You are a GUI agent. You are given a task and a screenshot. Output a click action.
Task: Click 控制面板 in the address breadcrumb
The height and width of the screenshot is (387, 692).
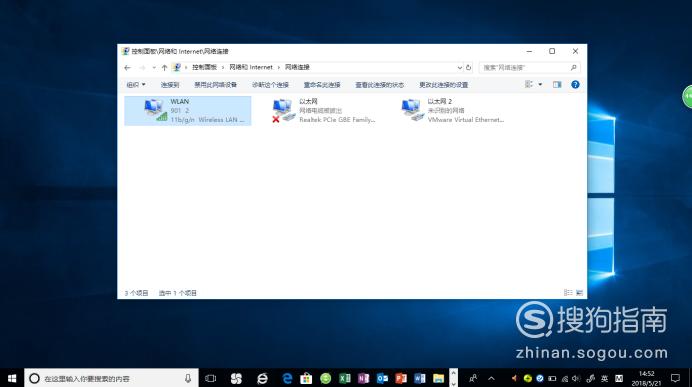click(204, 67)
